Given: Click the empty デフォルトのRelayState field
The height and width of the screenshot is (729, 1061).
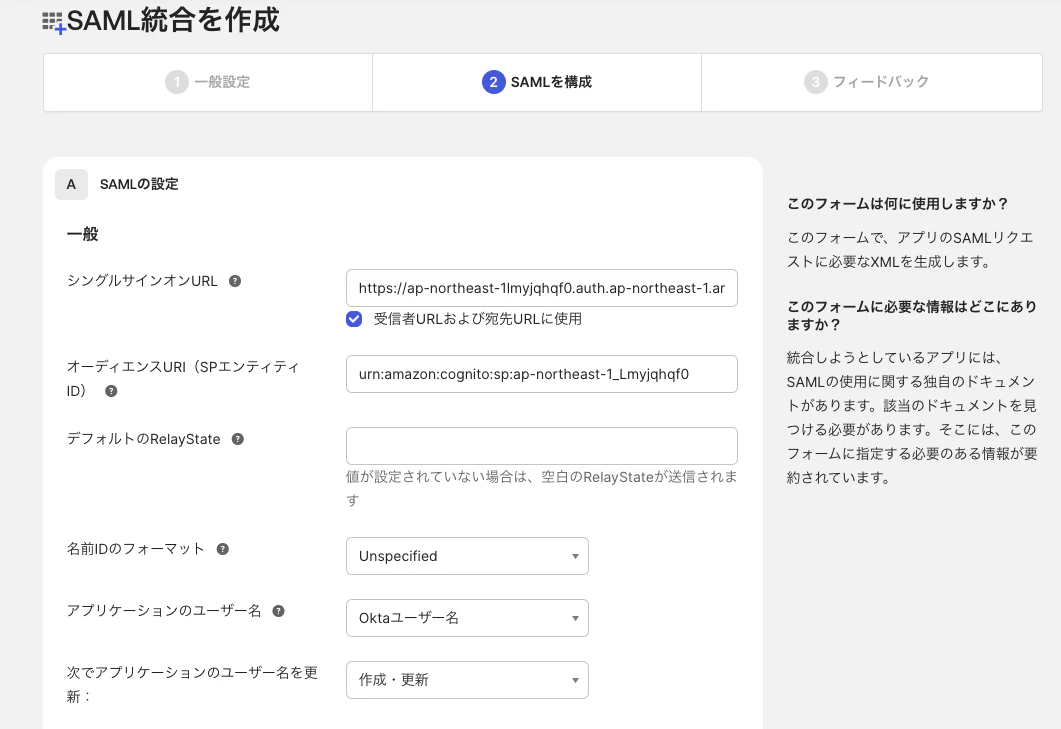Looking at the screenshot, I should pyautogui.click(x=542, y=445).
